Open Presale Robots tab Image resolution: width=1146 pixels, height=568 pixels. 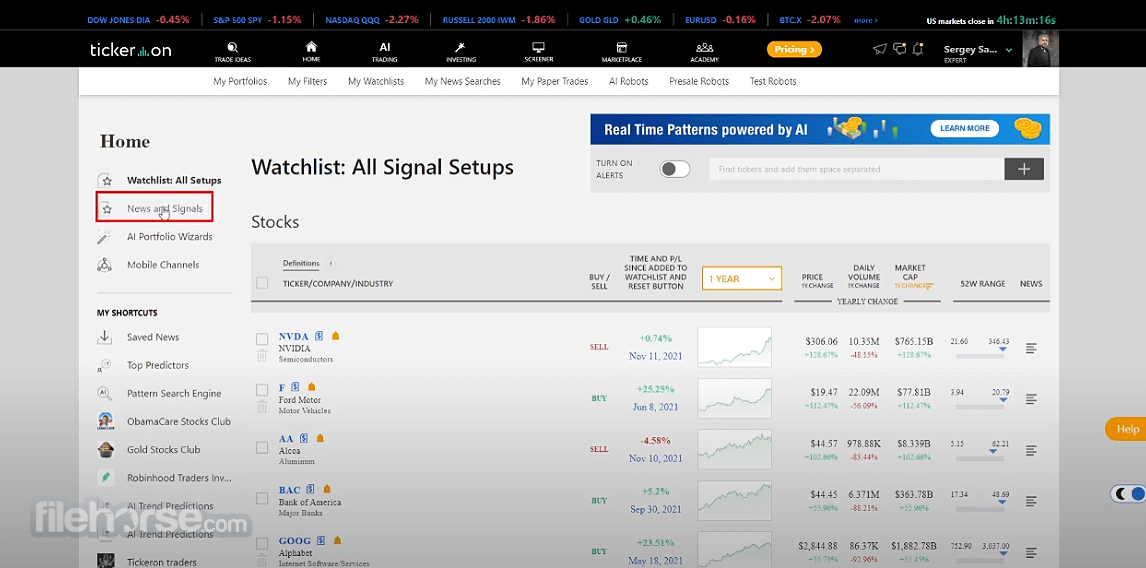click(x=699, y=81)
